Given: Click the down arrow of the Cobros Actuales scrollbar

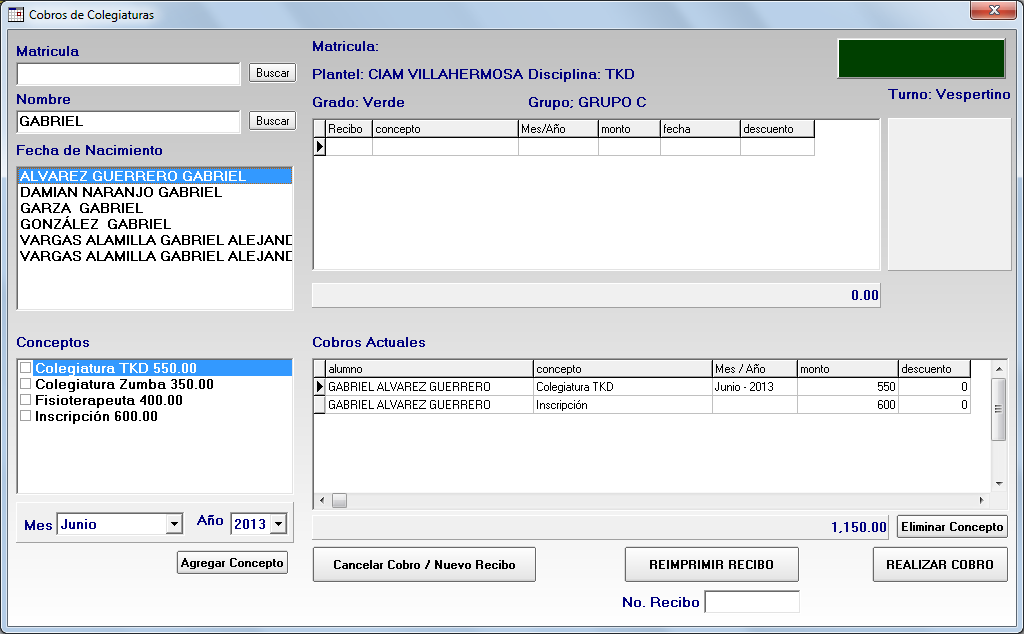Looking at the screenshot, I should pyautogui.click(x=999, y=484).
